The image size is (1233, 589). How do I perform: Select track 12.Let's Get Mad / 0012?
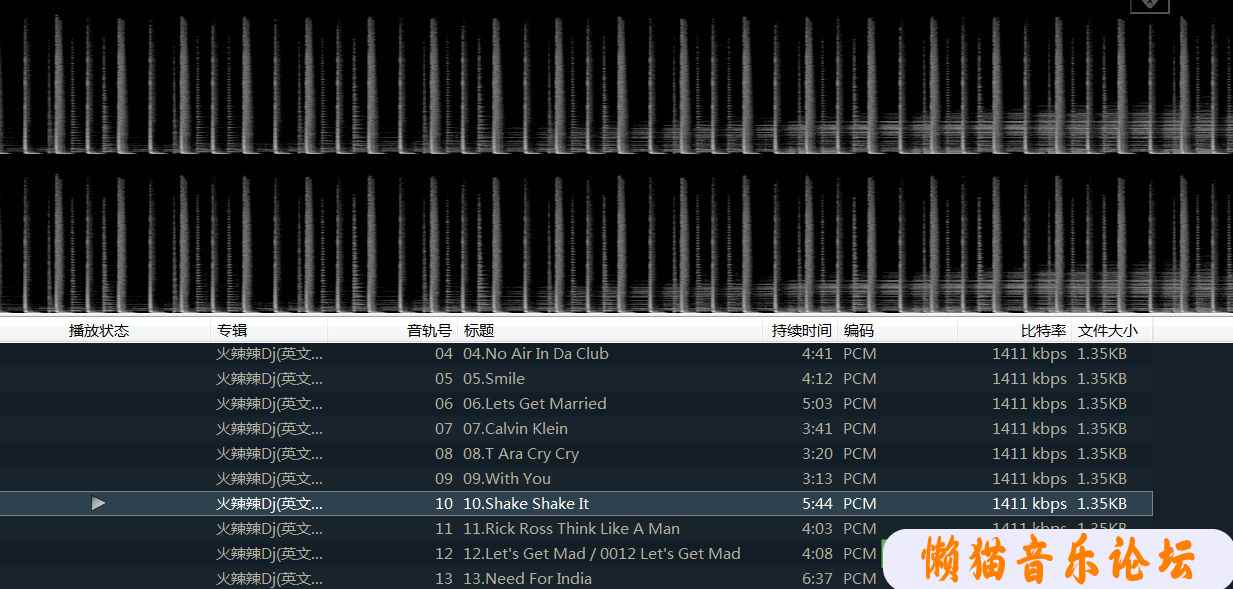(x=602, y=553)
